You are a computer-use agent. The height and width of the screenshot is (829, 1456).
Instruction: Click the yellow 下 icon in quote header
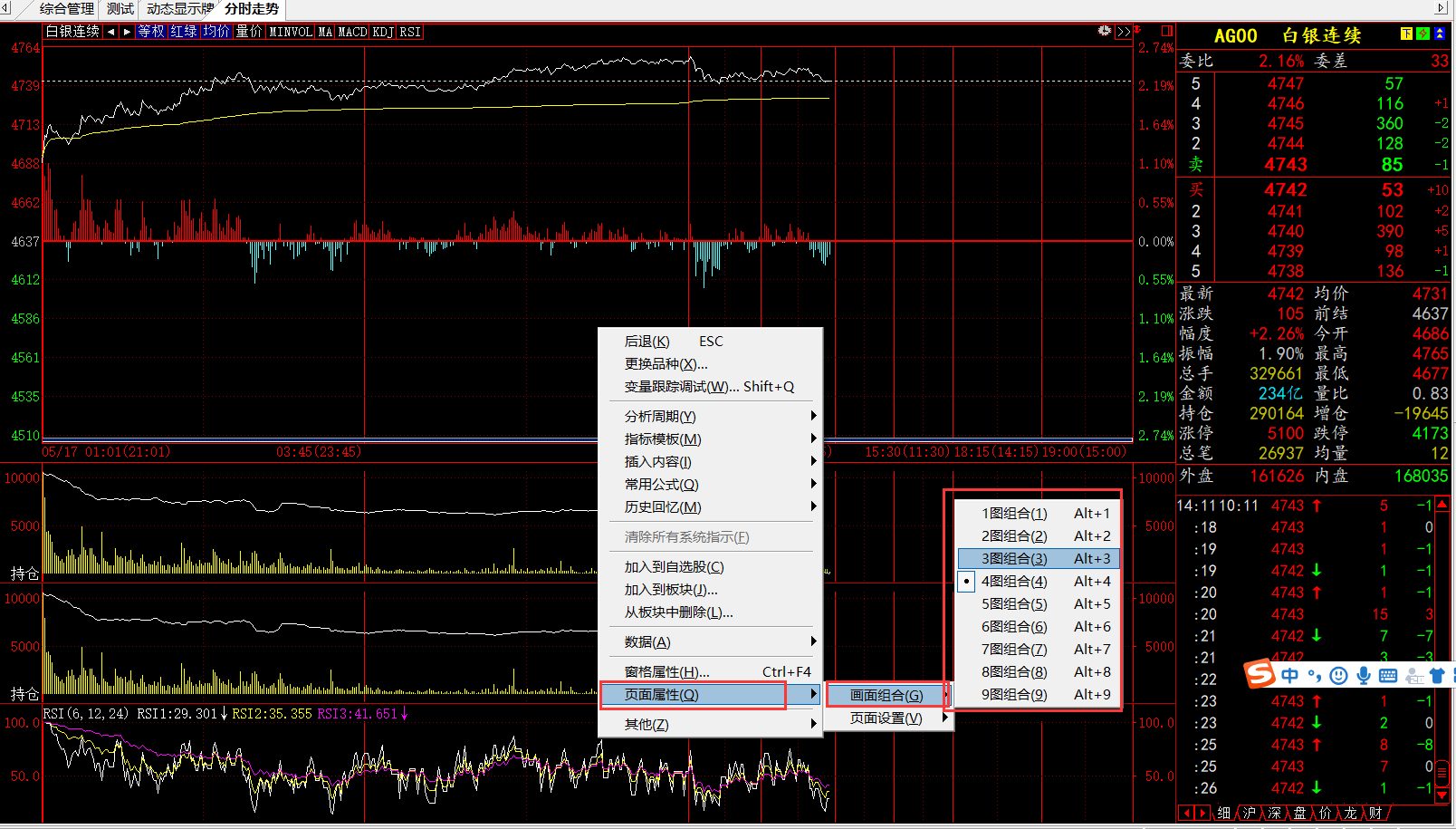tap(1406, 34)
